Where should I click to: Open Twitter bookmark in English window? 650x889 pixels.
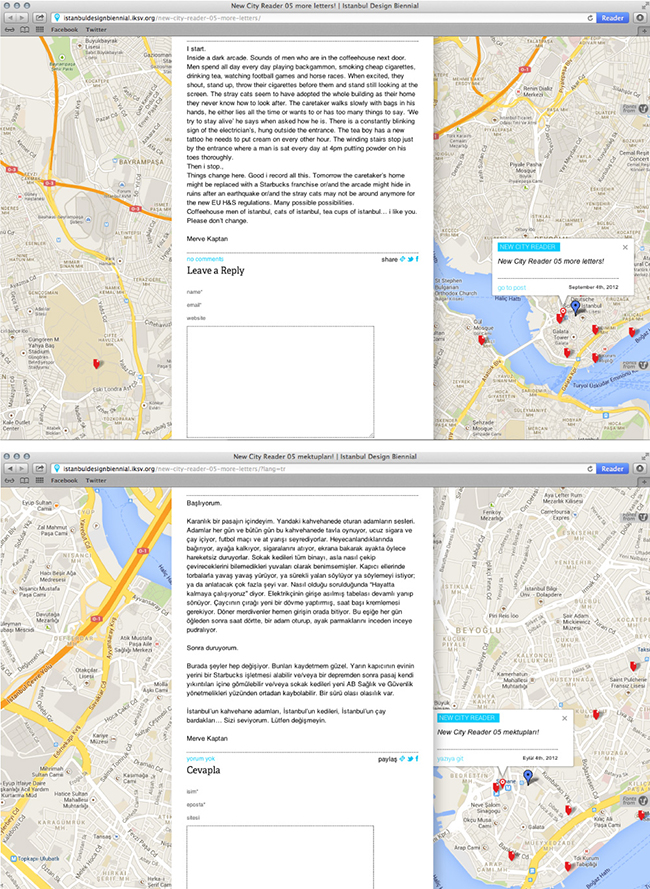96,29
